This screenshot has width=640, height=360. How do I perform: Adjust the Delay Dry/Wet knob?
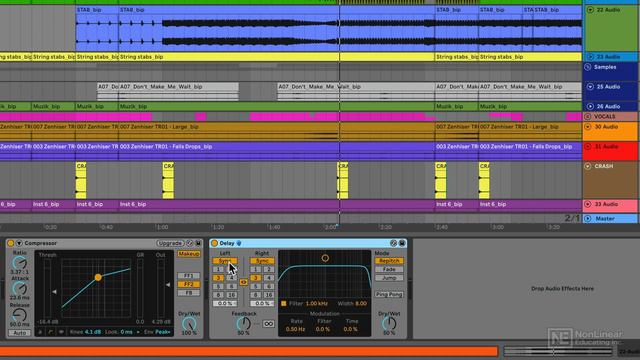pyautogui.click(x=389, y=324)
